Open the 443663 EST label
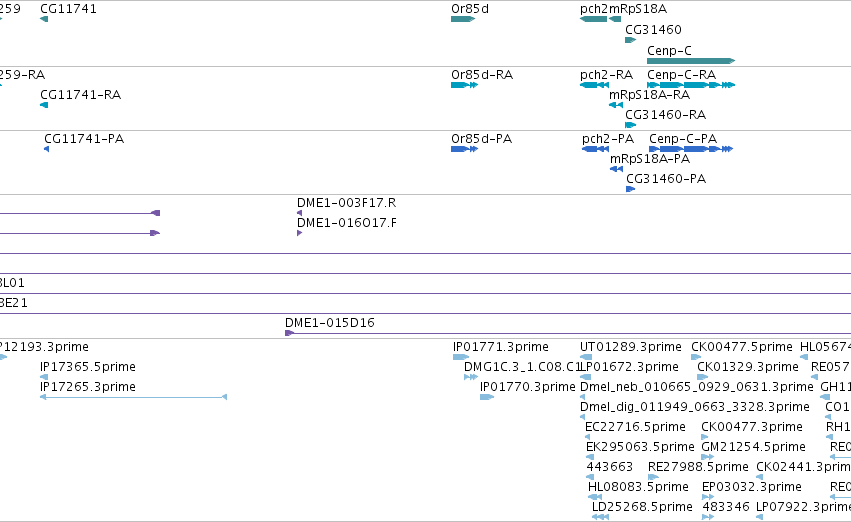851x522 pixels. point(609,467)
